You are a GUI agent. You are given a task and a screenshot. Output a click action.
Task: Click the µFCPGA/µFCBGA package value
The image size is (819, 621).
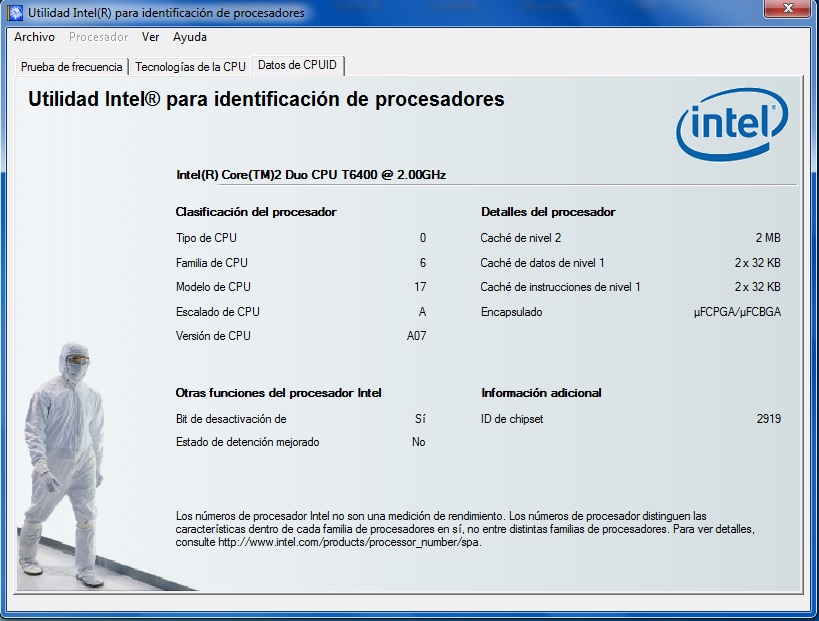(x=738, y=312)
